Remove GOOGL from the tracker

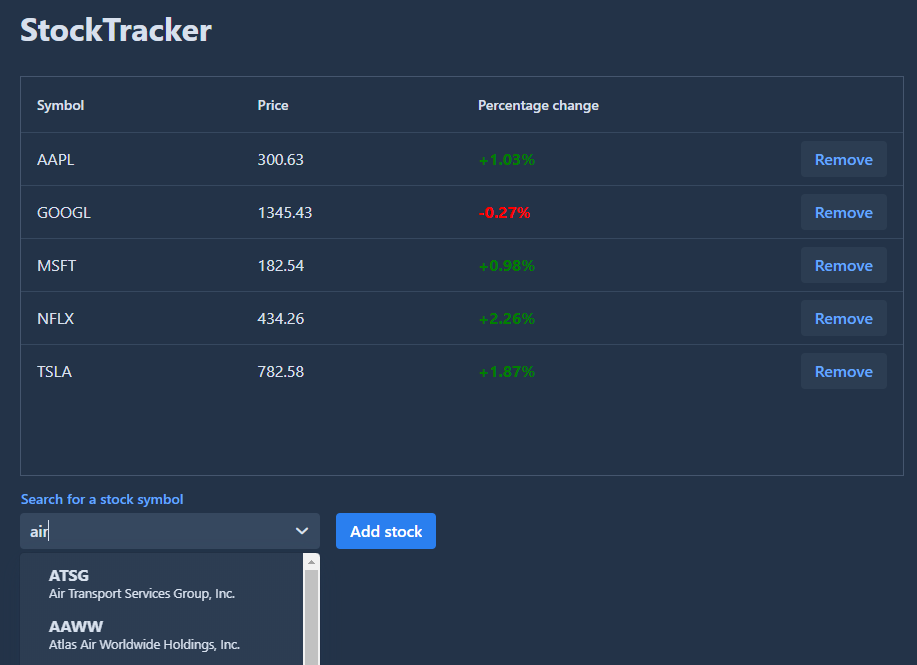[843, 212]
